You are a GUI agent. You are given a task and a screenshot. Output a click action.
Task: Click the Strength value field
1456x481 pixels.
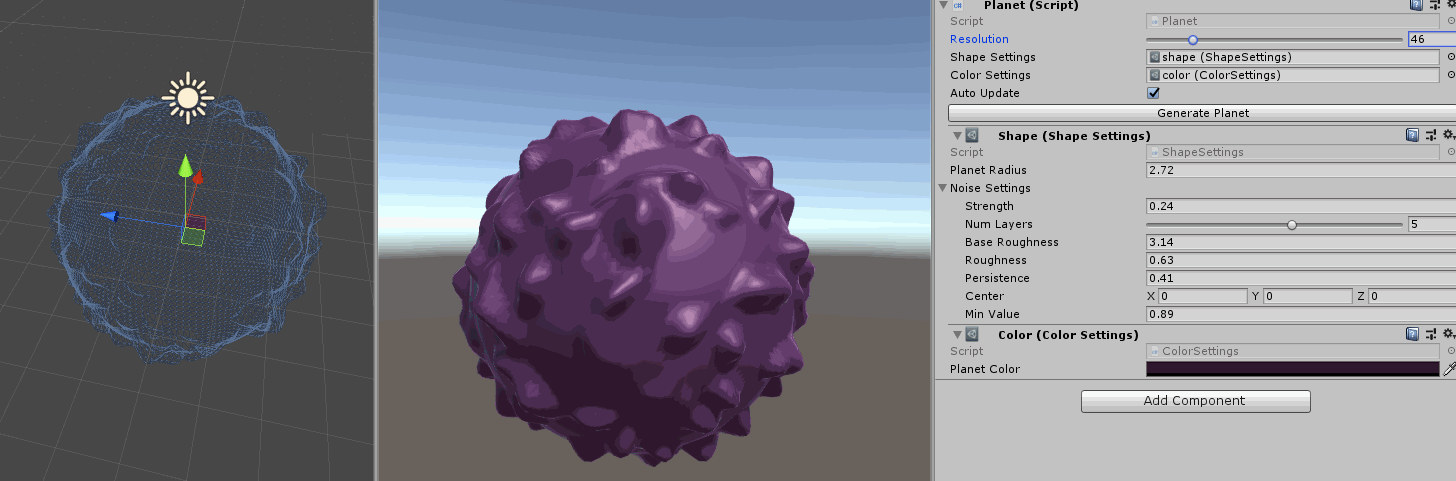1301,206
